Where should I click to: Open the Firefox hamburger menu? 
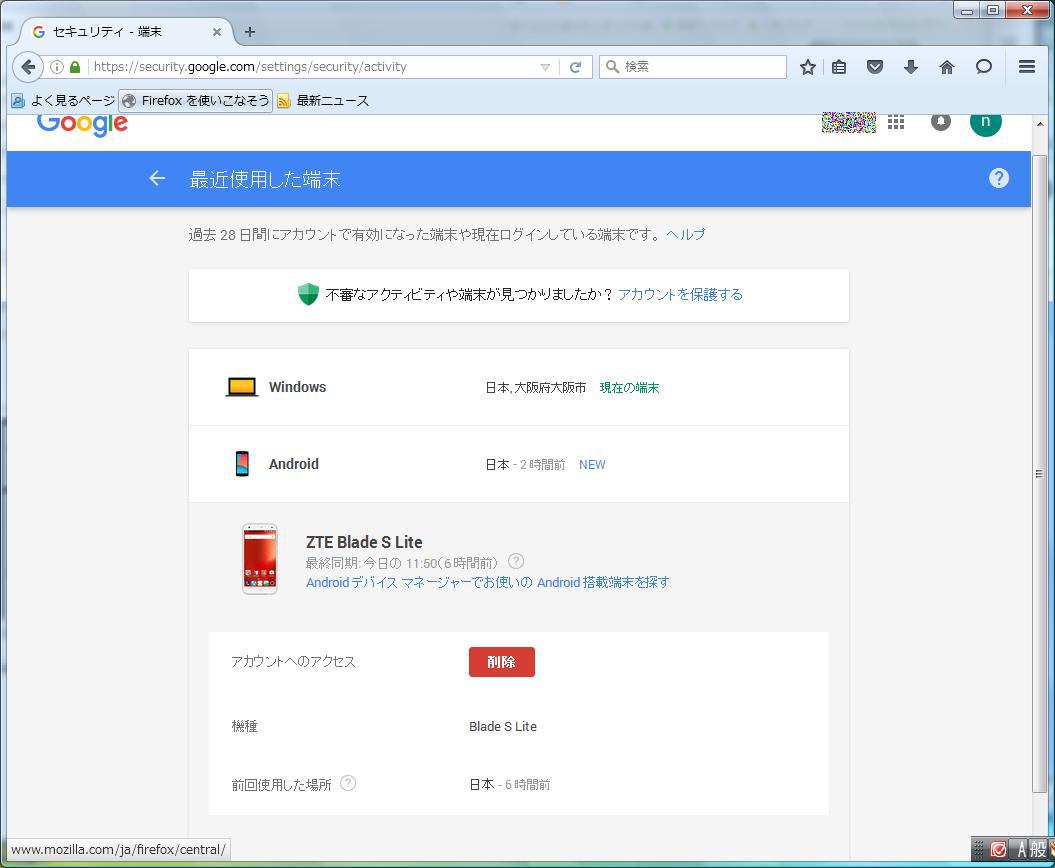1026,67
